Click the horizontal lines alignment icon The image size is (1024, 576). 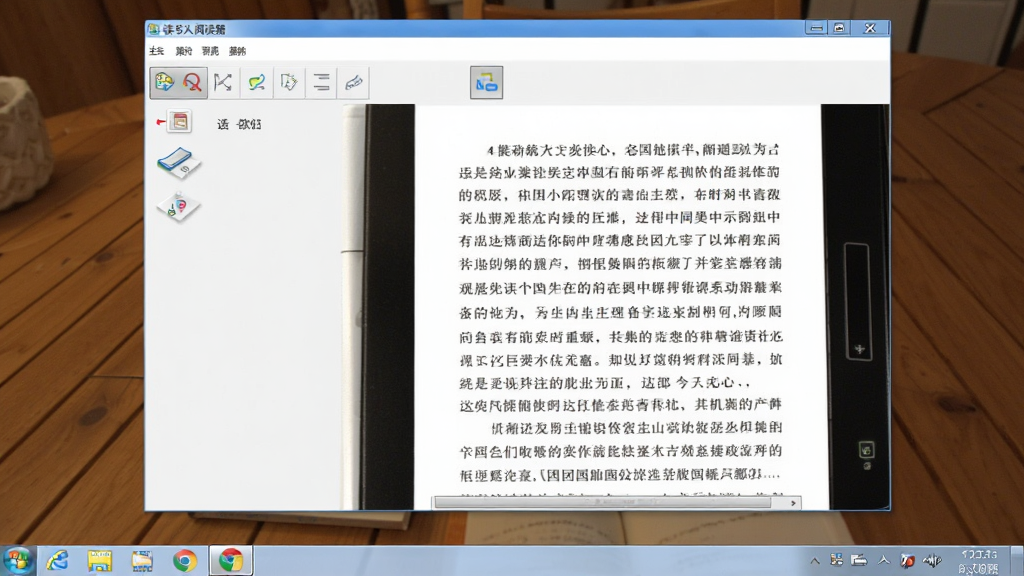pyautogui.click(x=321, y=82)
